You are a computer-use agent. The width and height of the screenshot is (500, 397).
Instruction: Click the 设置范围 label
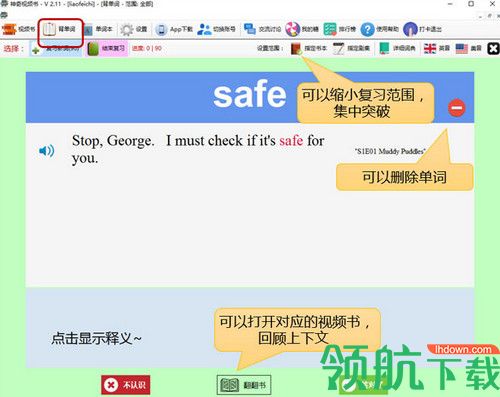(x=270, y=48)
